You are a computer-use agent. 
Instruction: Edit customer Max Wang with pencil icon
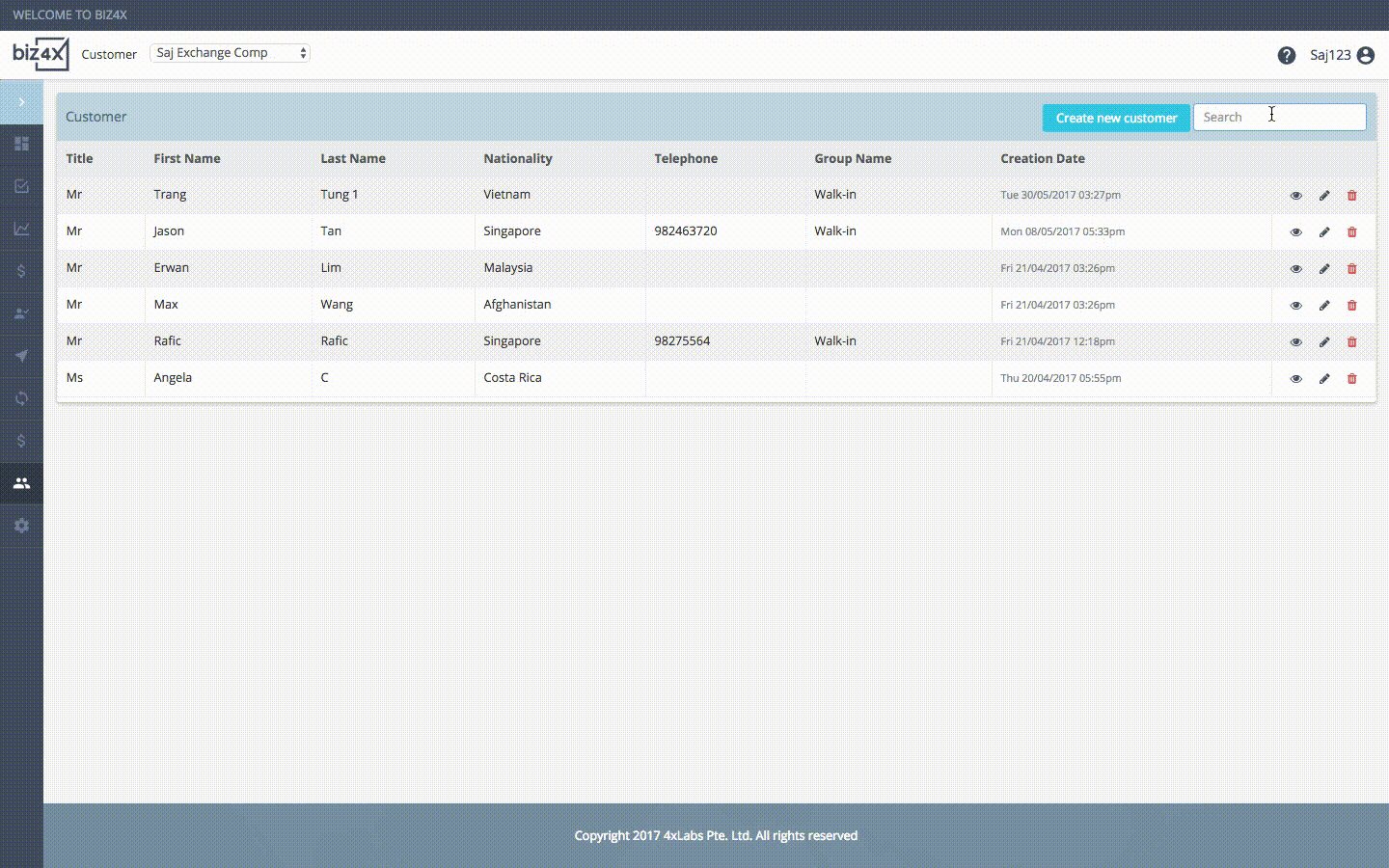pyautogui.click(x=1324, y=305)
